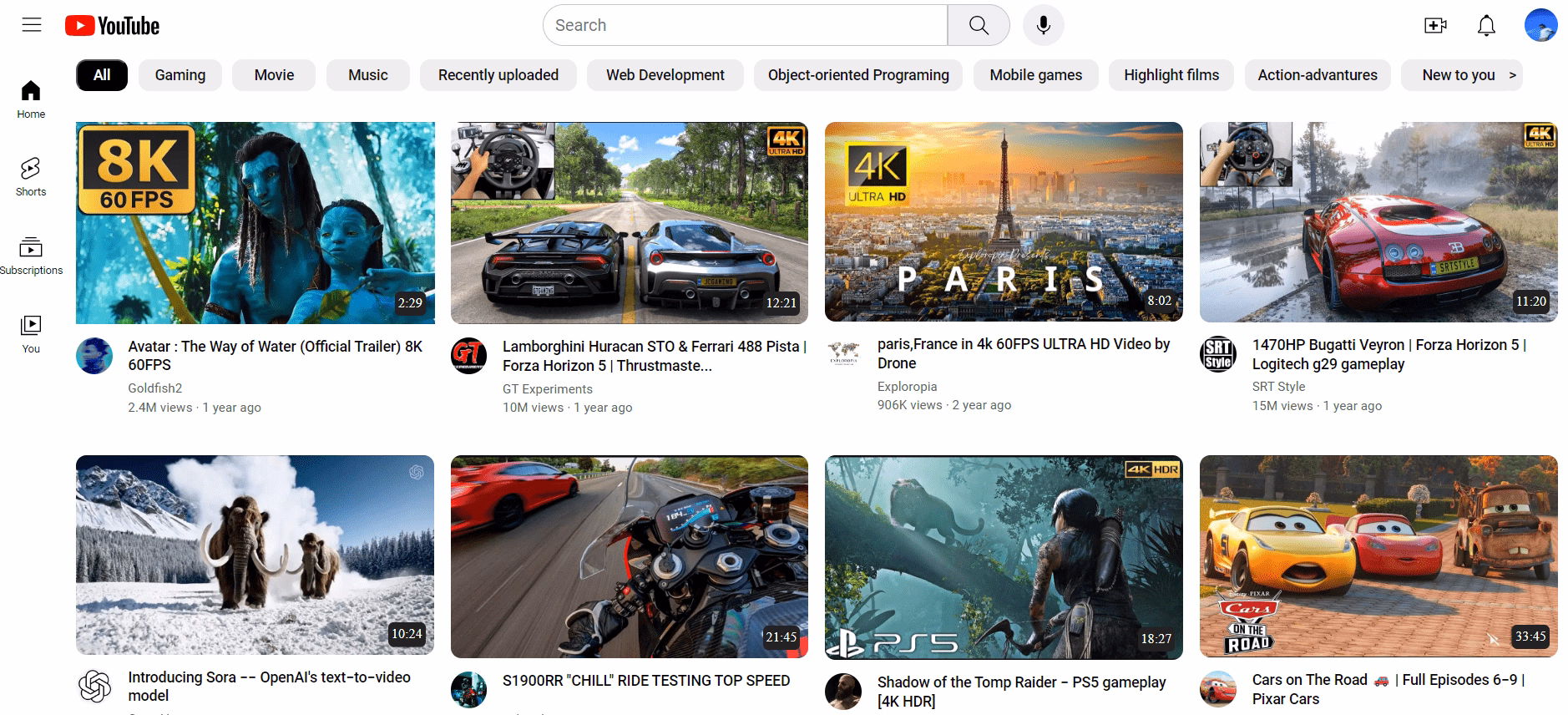
Task: Open paris,France in 4k title
Action: click(x=1024, y=353)
